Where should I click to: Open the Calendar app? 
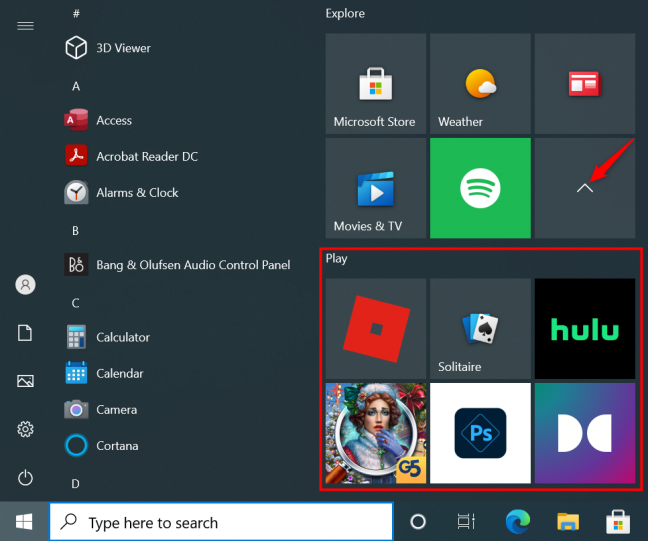[x=104, y=373]
